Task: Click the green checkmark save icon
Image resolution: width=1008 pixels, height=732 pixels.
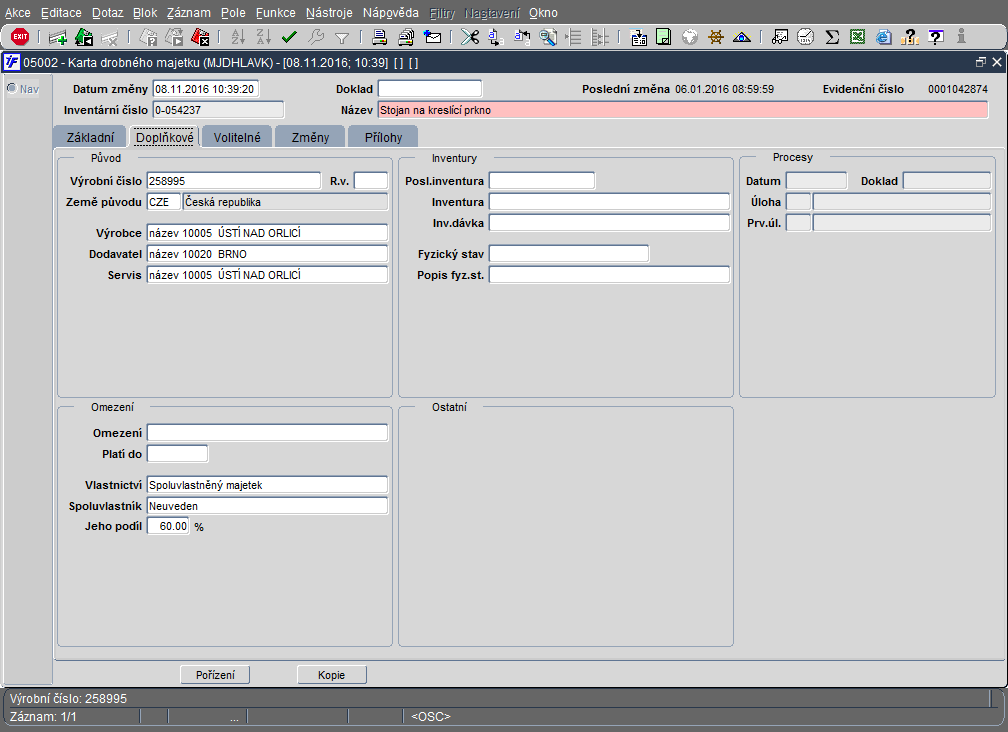Action: coord(289,37)
